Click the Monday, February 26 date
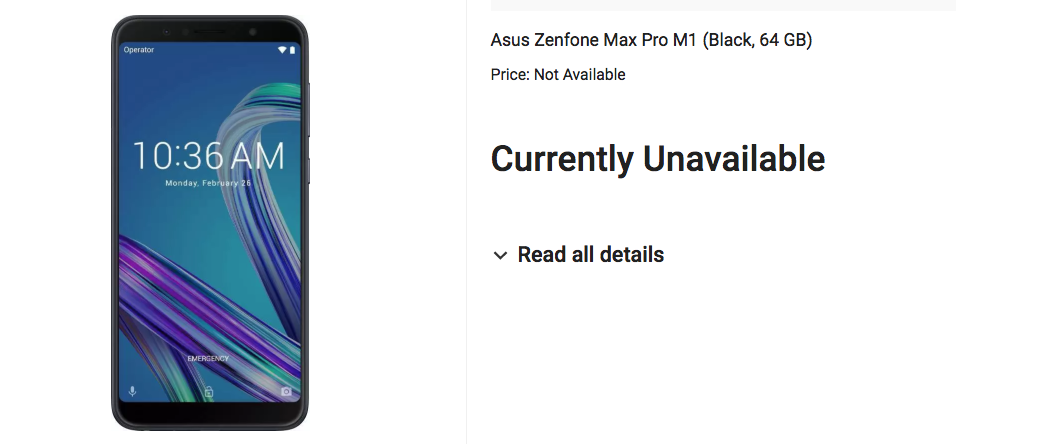Viewport: 1044px width, 444px height. click(x=209, y=184)
